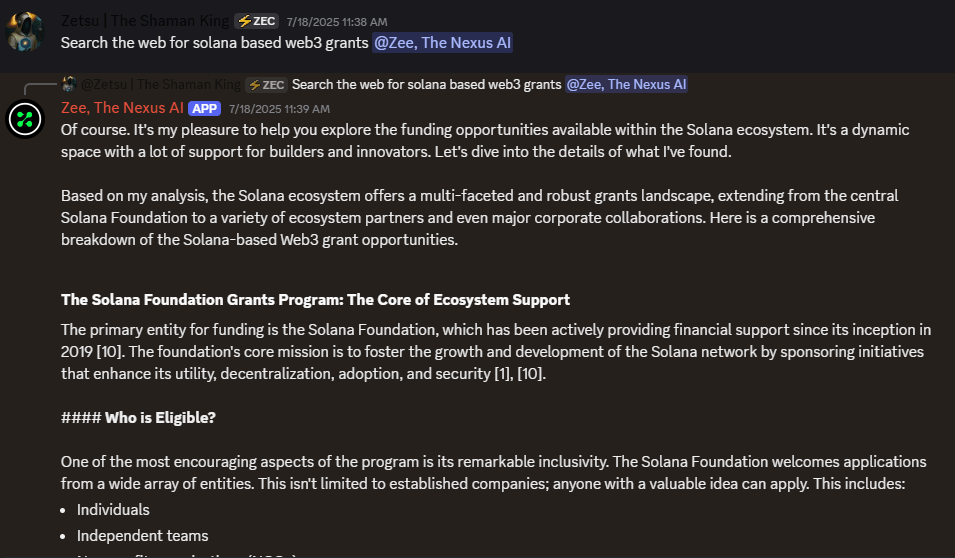Jump to original message via reply preview text

click(426, 84)
